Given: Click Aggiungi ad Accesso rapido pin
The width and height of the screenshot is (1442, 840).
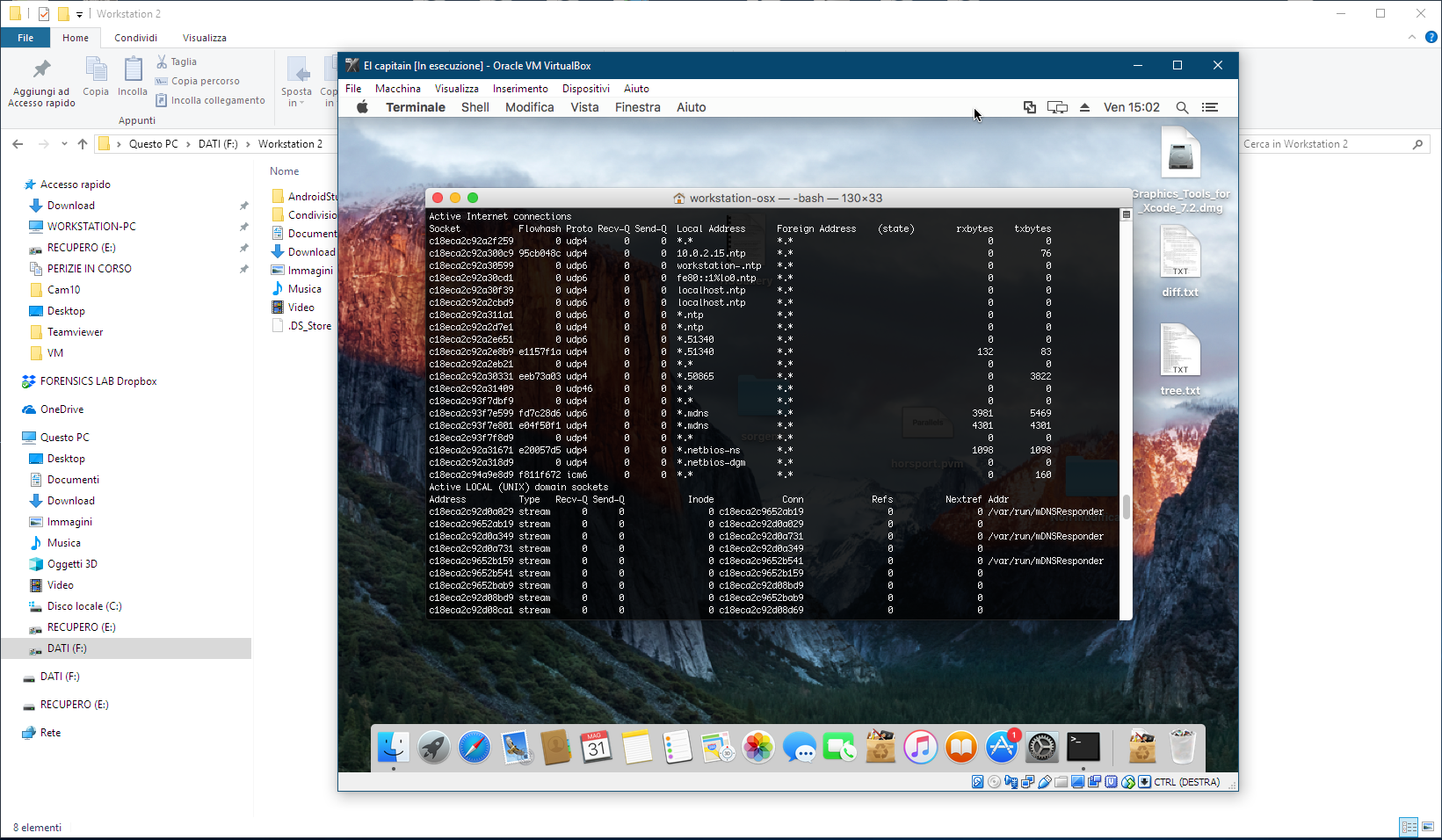Looking at the screenshot, I should [x=41, y=83].
